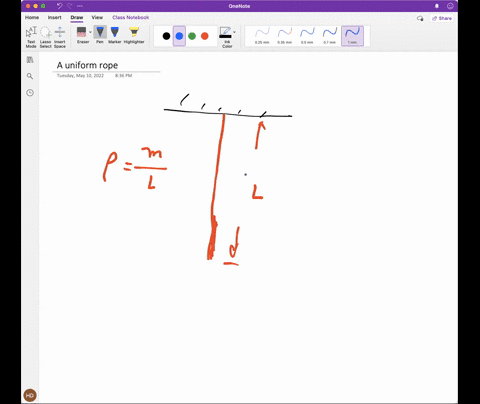Toggle the Pen tool
480x404 pixels.
(100, 35)
